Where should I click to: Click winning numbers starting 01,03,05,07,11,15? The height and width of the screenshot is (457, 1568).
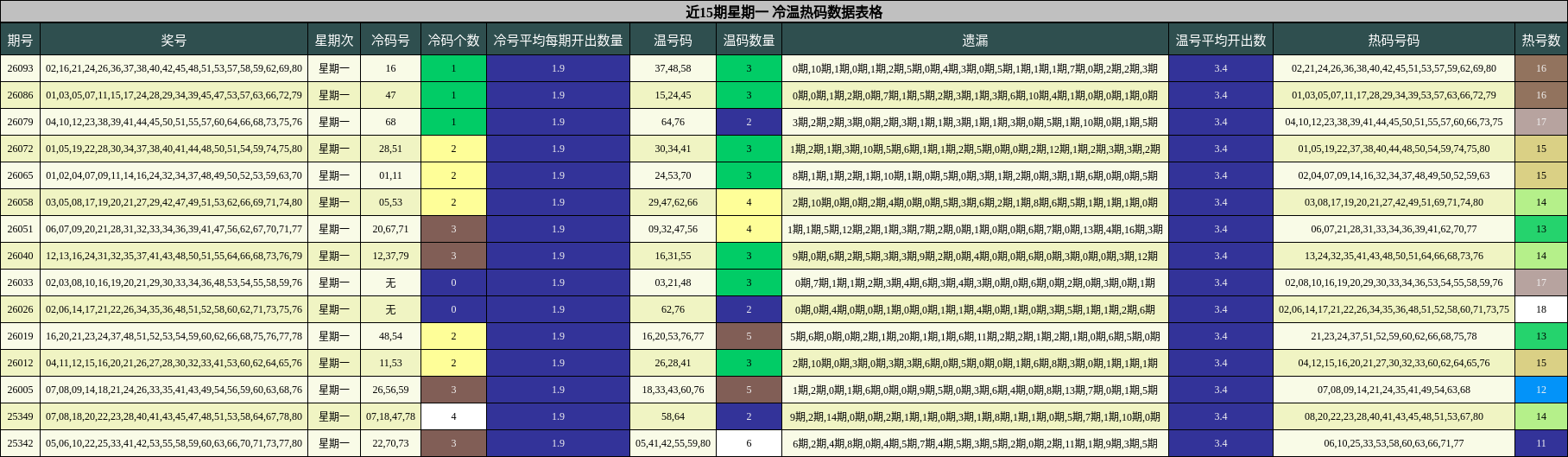point(174,95)
